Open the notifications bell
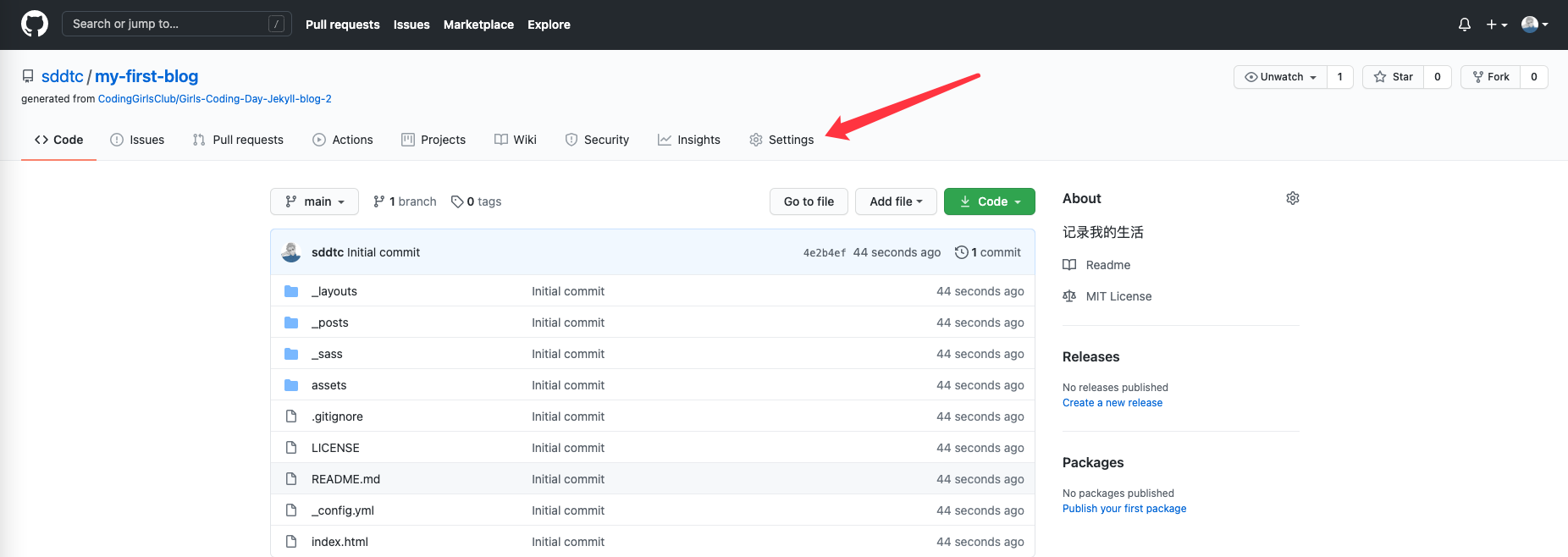 (x=1464, y=25)
